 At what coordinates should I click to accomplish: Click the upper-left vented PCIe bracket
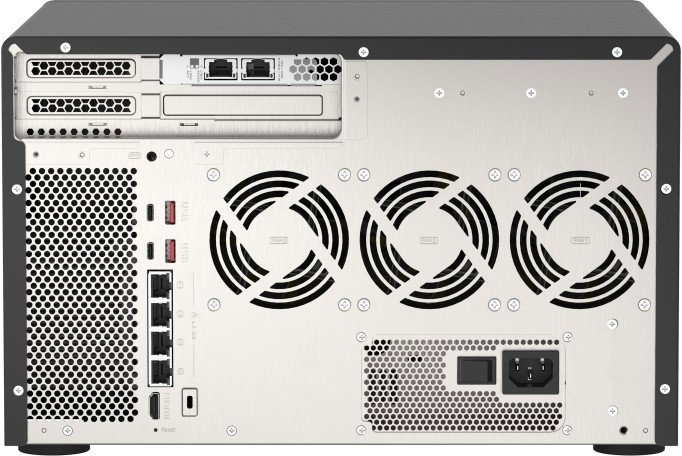click(x=81, y=69)
